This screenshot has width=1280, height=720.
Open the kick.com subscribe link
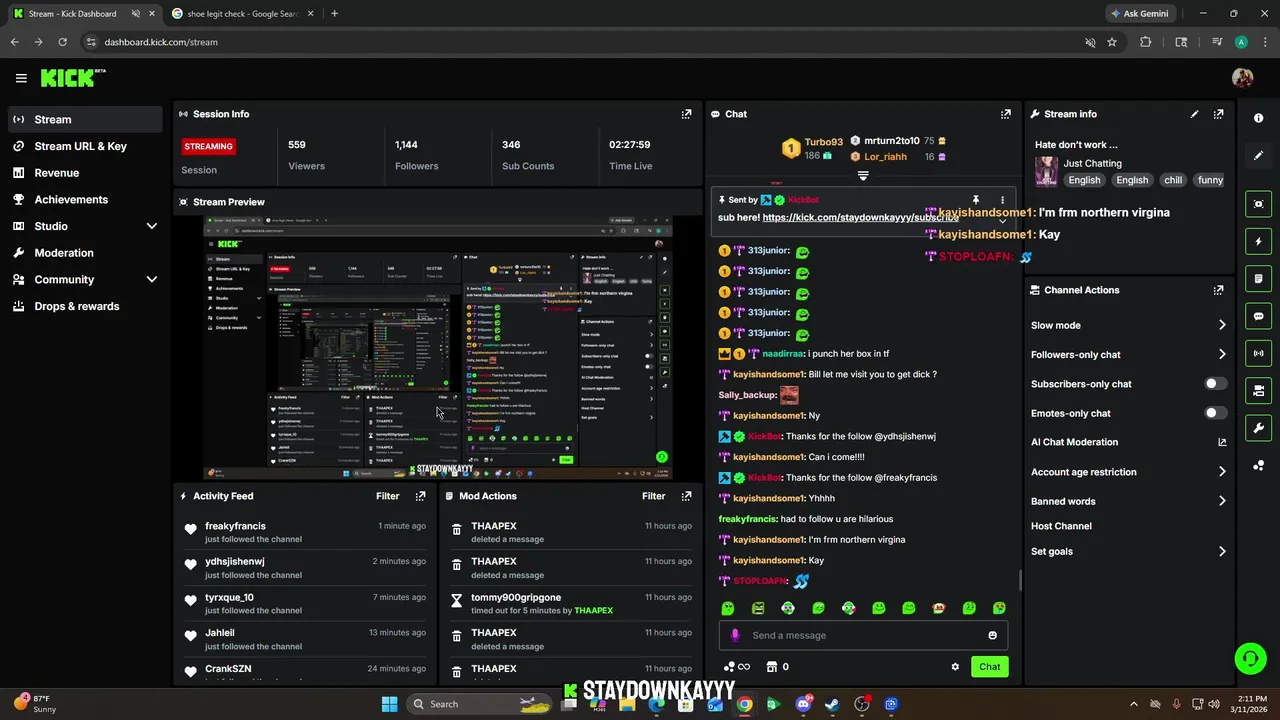pos(860,217)
